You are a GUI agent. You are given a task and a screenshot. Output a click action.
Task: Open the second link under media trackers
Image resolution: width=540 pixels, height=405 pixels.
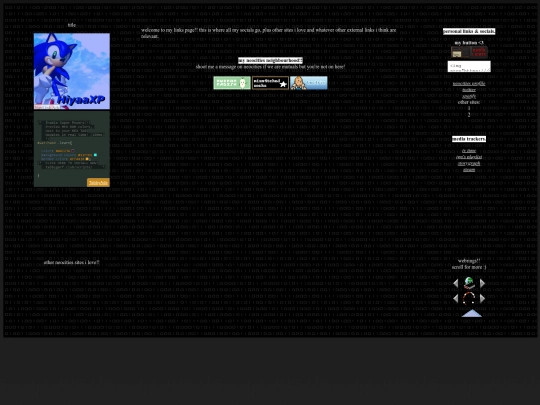point(469,157)
